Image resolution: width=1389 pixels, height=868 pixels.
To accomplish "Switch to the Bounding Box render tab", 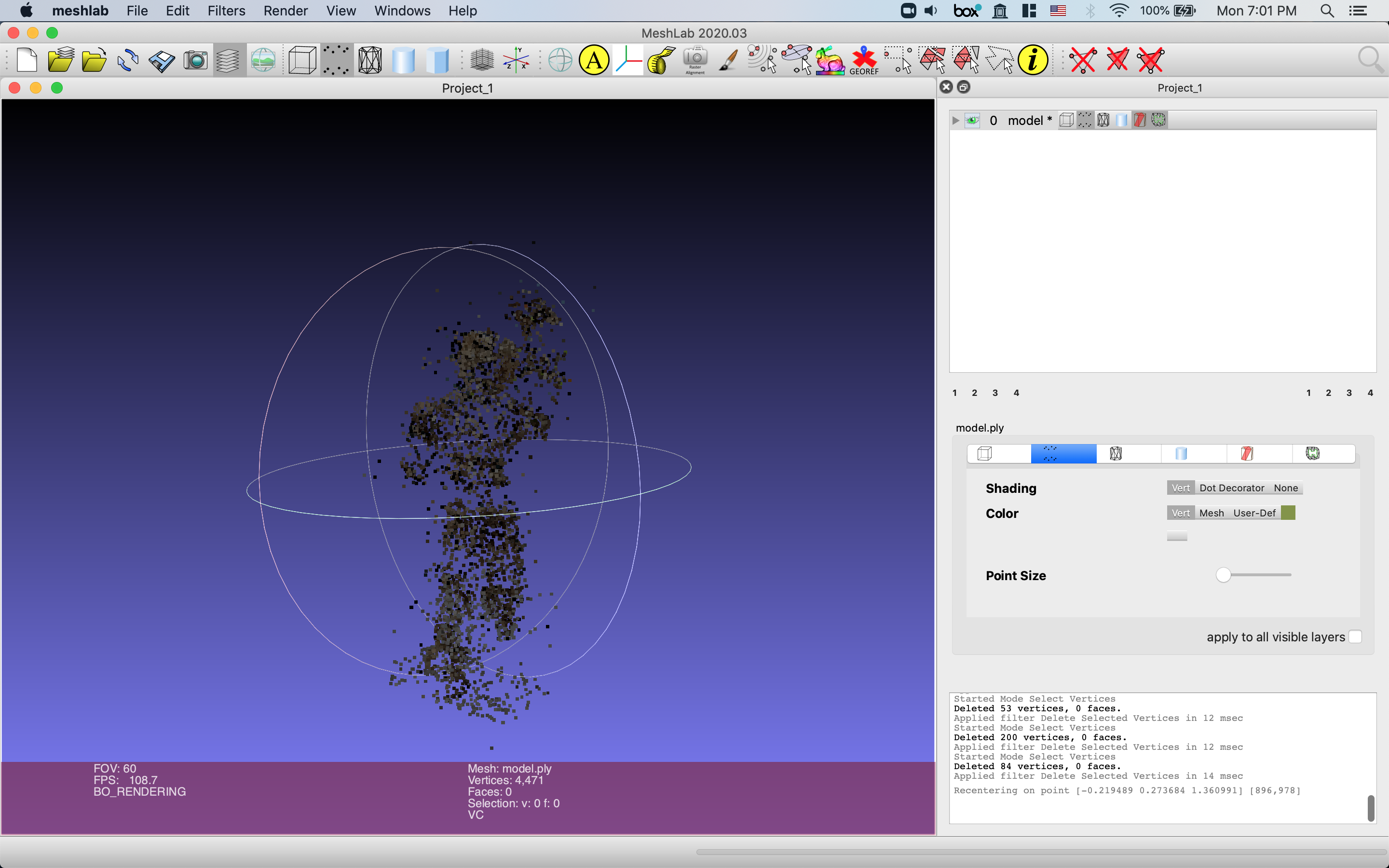I will click(x=999, y=453).
